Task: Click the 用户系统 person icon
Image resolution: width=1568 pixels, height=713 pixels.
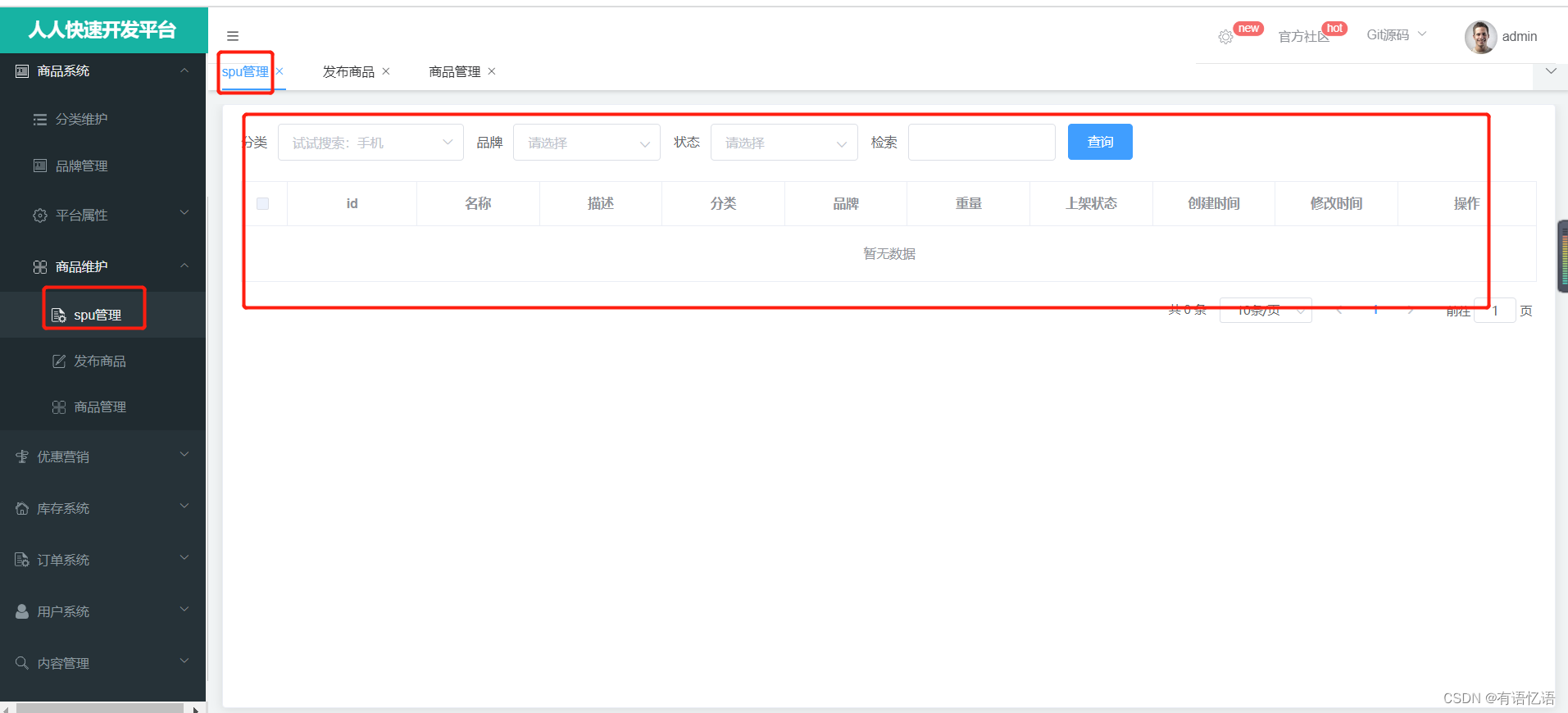Action: coord(22,611)
